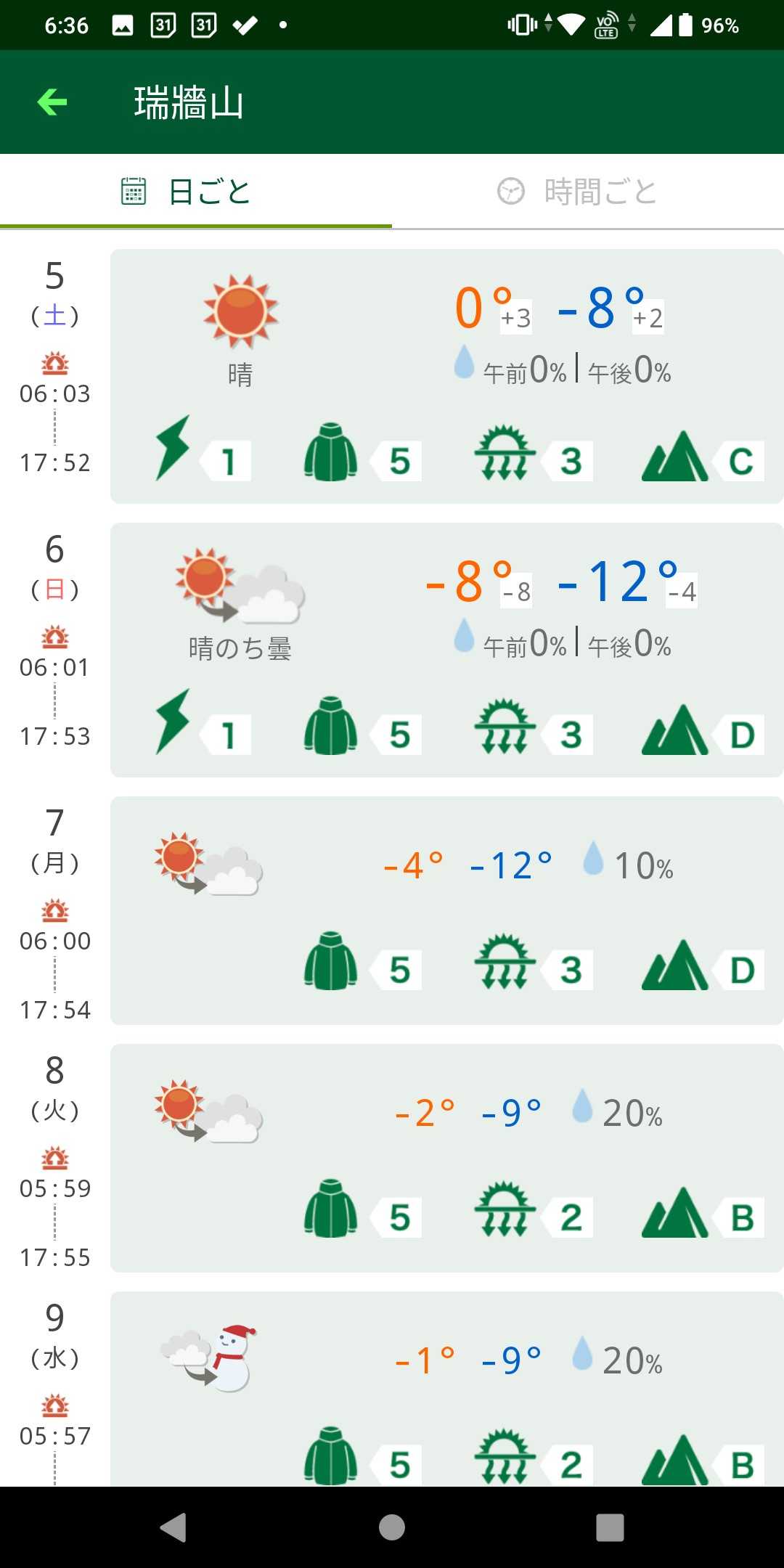Tap the sunny weather icon for day 5

click(240, 311)
